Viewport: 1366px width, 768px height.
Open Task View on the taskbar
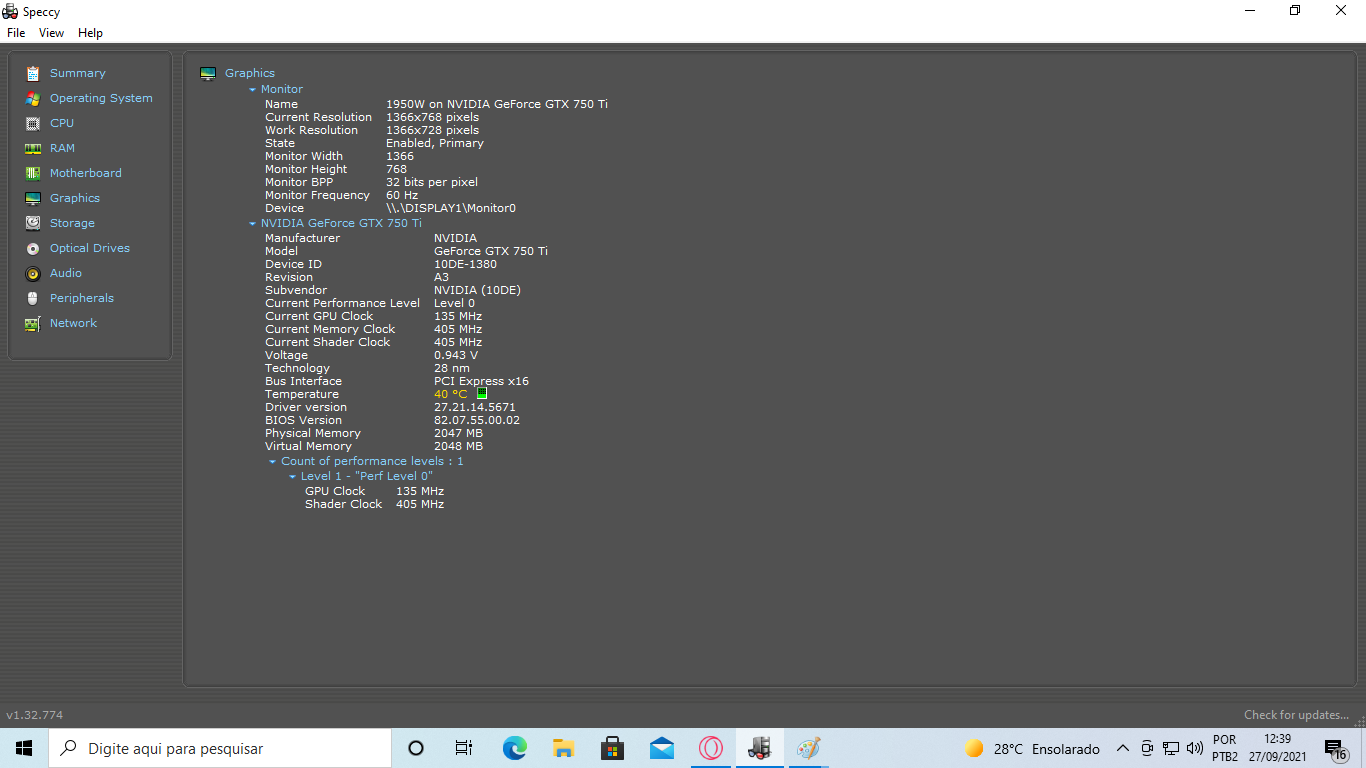pyautogui.click(x=464, y=748)
